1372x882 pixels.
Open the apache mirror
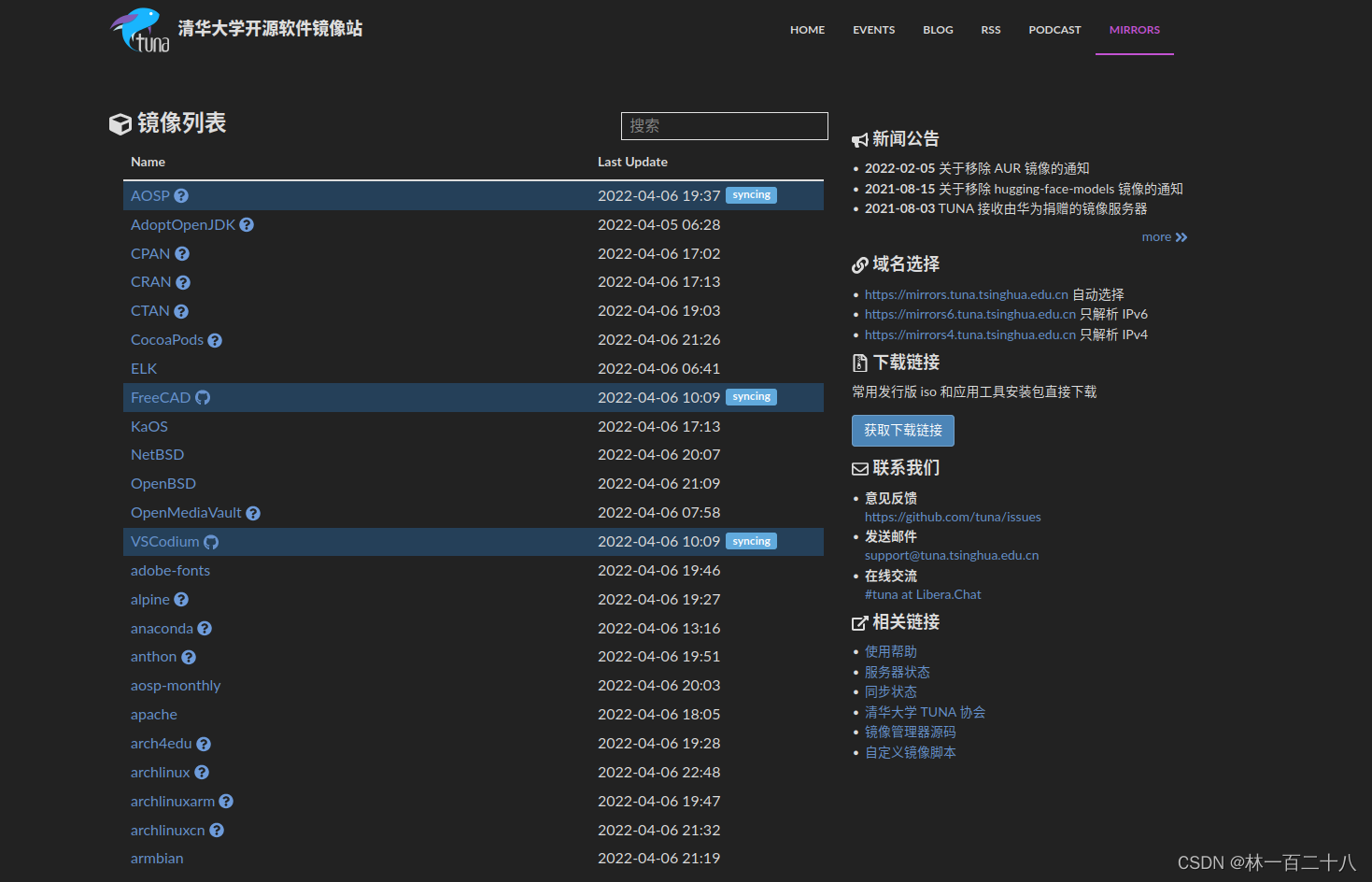pos(154,715)
